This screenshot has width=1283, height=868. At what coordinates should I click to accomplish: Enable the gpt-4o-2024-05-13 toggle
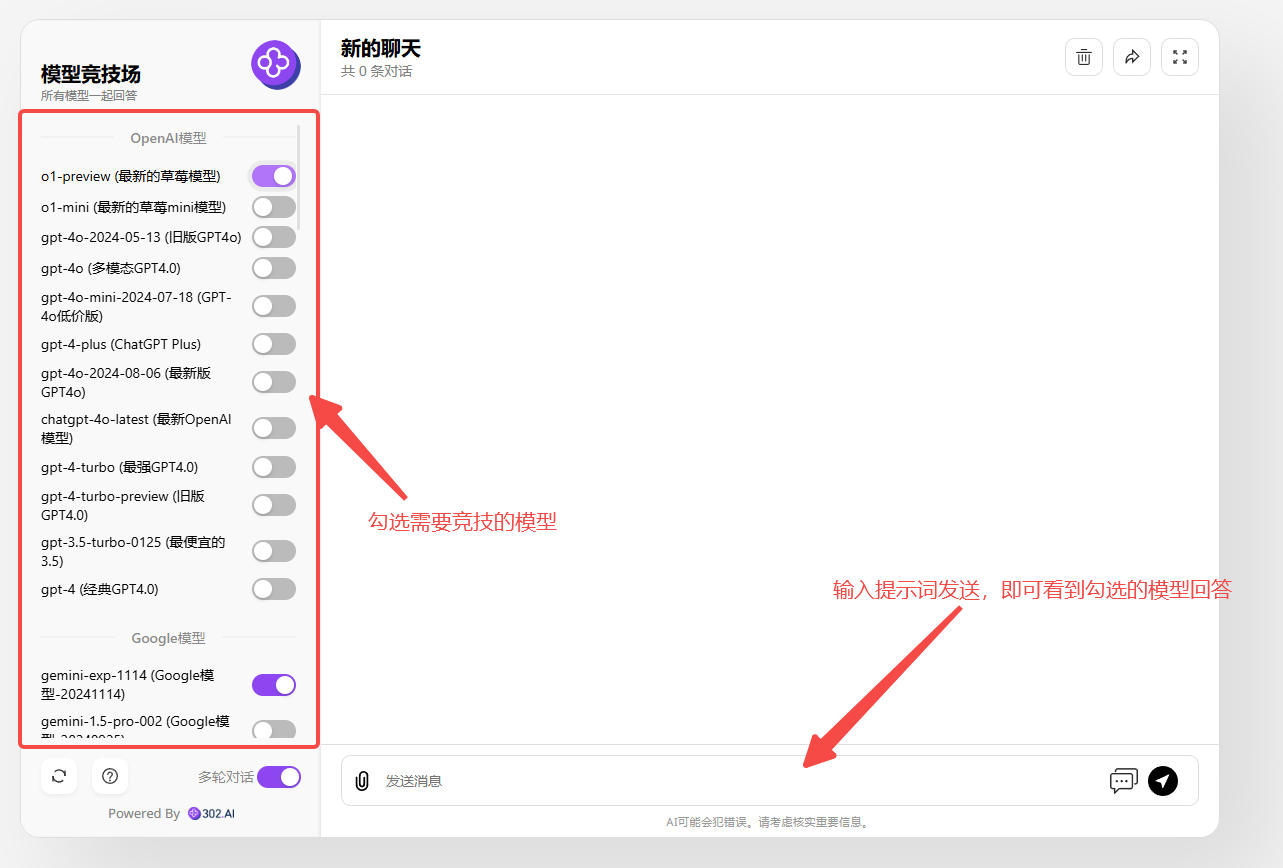tap(274, 237)
